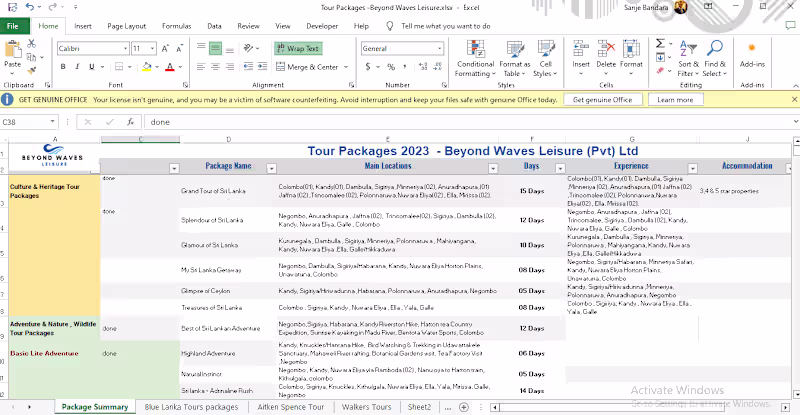This screenshot has height=415, width=800.
Task: Click Increase Decimal icon
Action: tap(423, 67)
